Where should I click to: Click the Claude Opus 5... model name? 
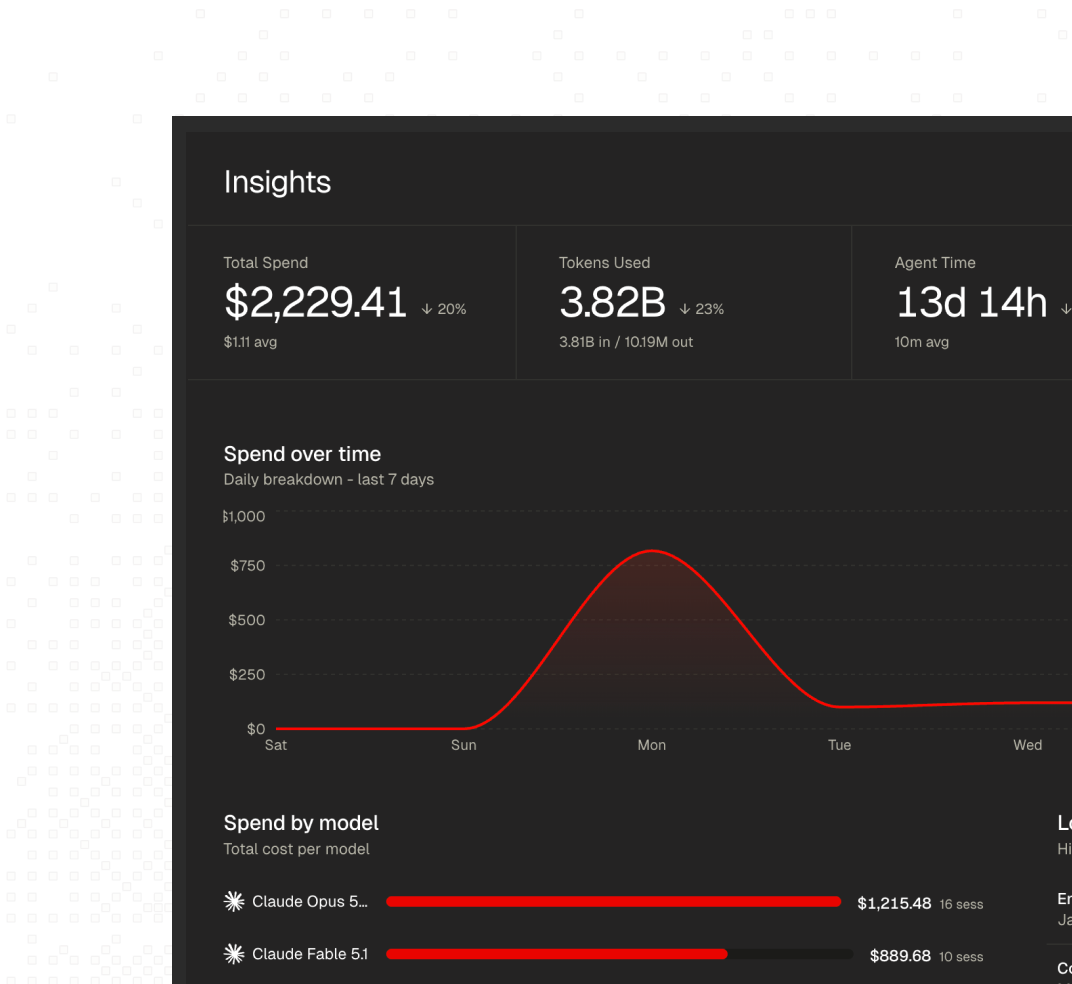pyautogui.click(x=310, y=902)
